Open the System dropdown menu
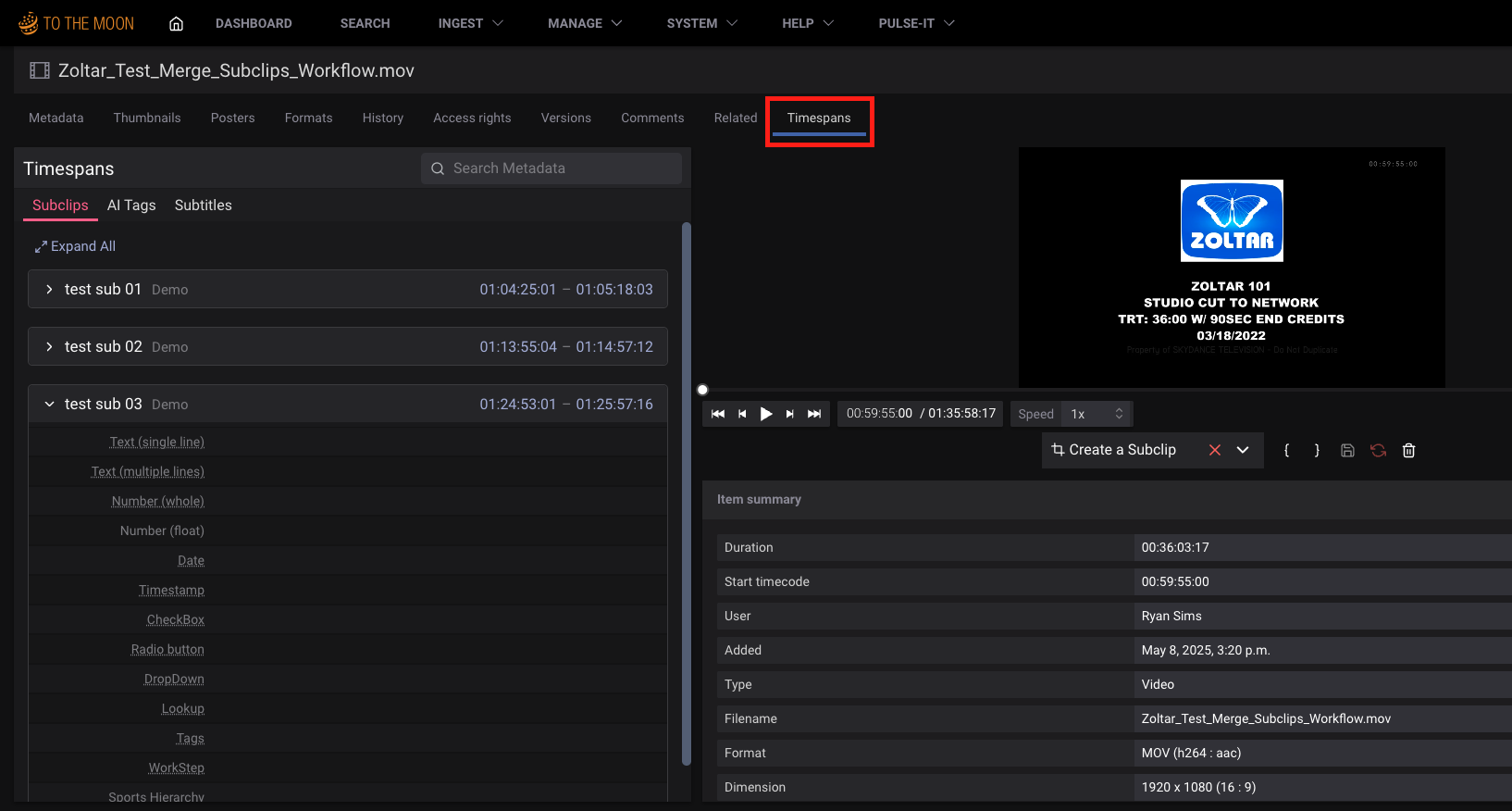This screenshot has width=1512, height=811. [702, 23]
